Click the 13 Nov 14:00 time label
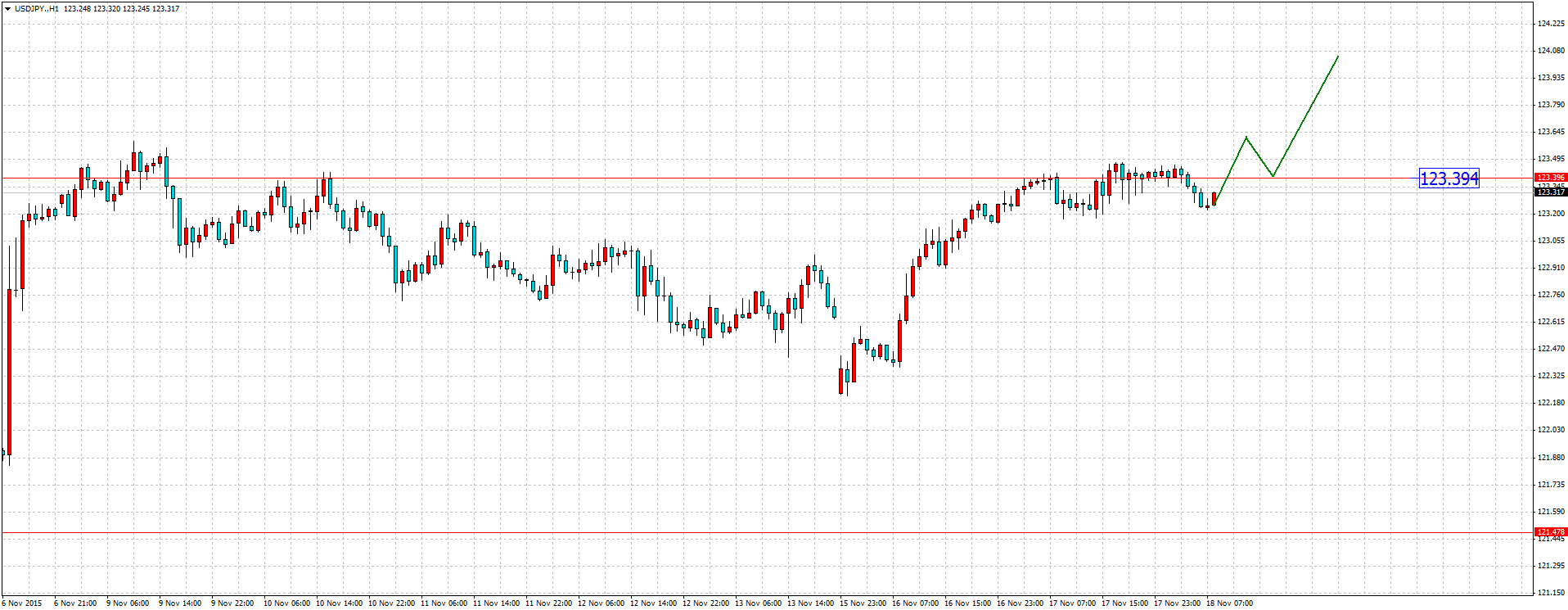Image resolution: width=1568 pixels, height=610 pixels. pyautogui.click(x=810, y=603)
